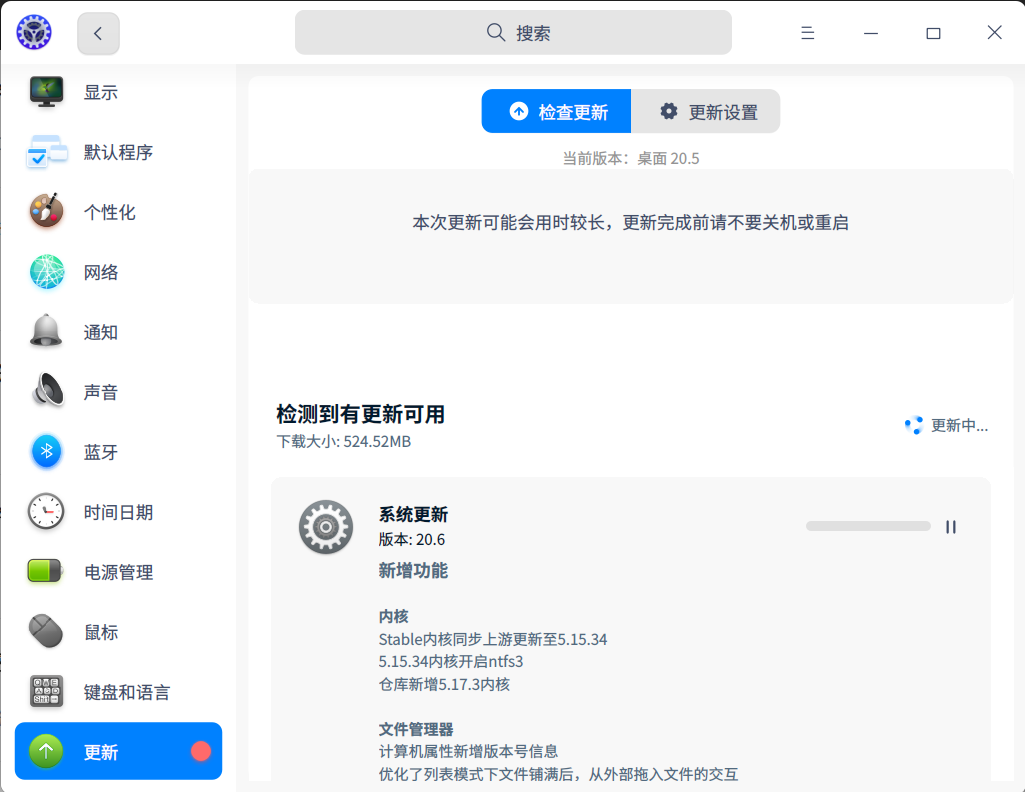
Task: Click the 更新 entry in the sidebar
Action: pyautogui.click(x=100, y=751)
